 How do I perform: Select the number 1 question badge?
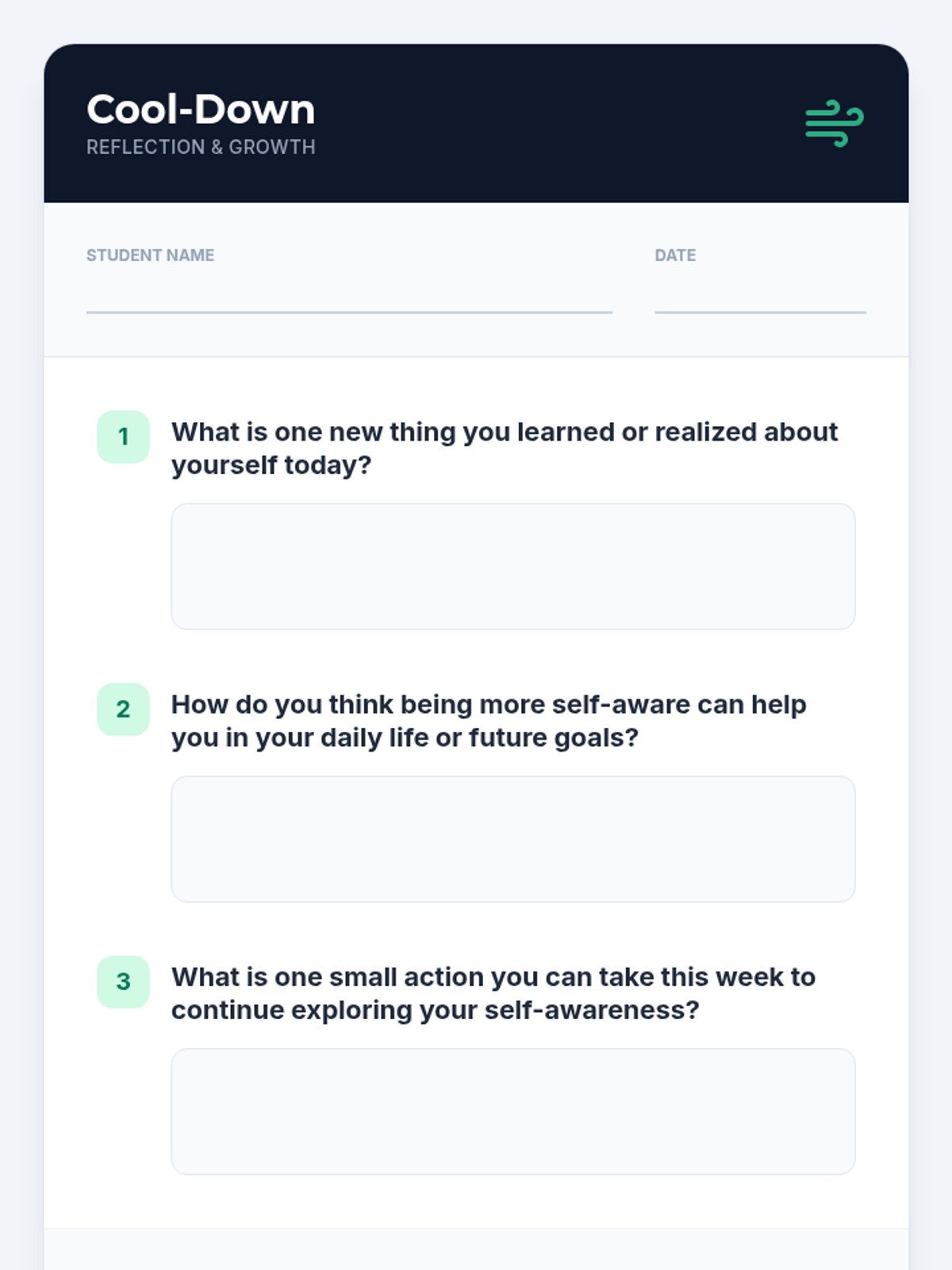[123, 437]
